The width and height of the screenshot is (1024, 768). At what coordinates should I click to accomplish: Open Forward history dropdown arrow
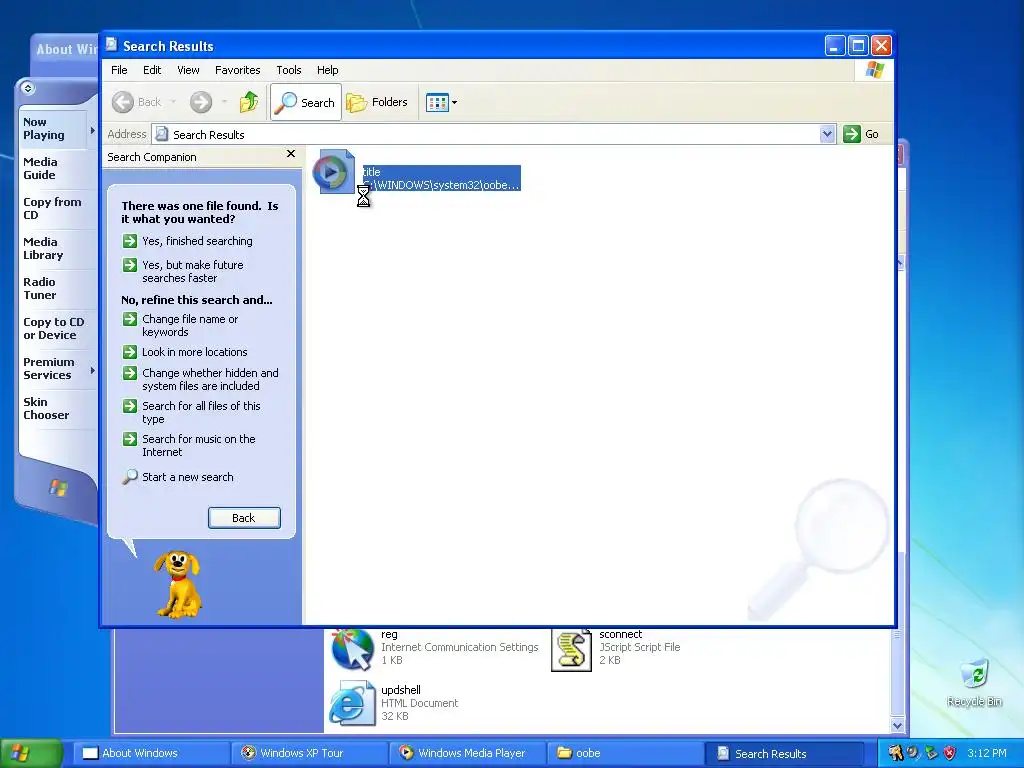click(224, 102)
